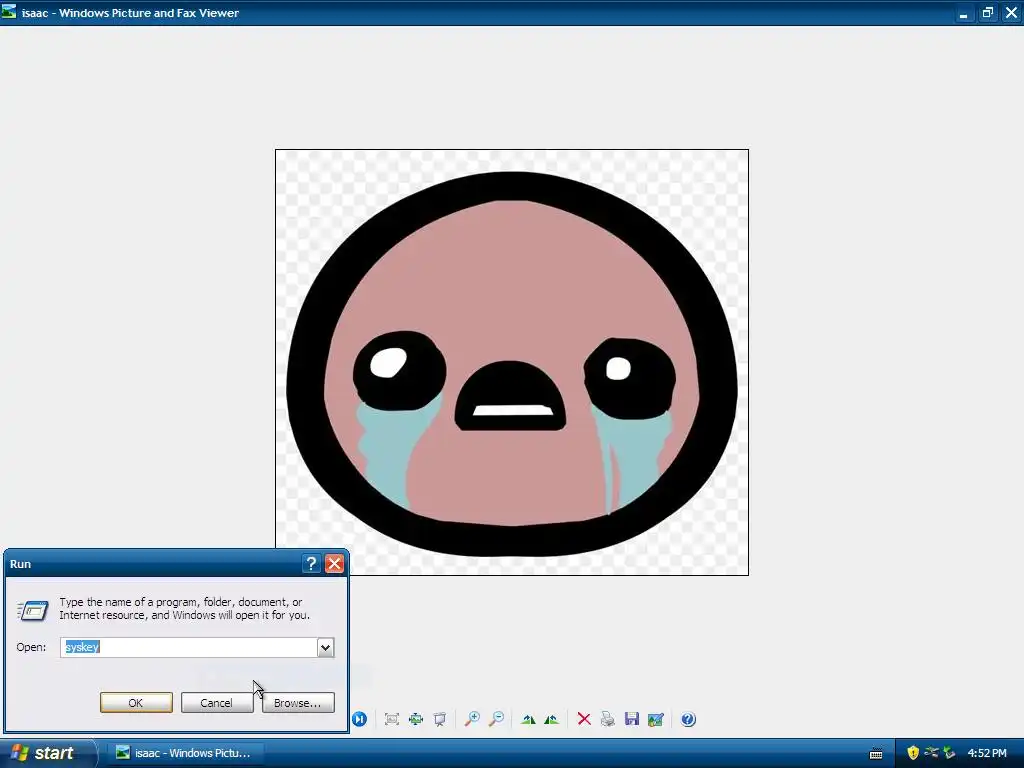Click the Safely Remove Hardware tray icon
The height and width of the screenshot is (768, 1024).
[x=949, y=753]
